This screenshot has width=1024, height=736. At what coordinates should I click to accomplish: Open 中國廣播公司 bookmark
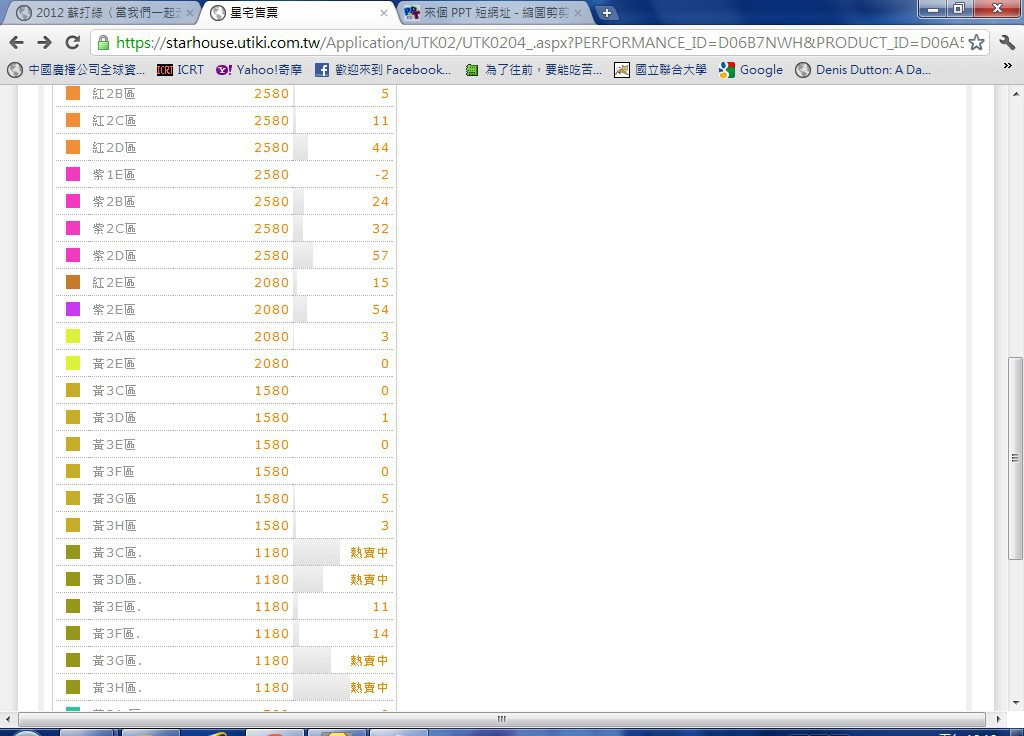pyautogui.click(x=76, y=70)
